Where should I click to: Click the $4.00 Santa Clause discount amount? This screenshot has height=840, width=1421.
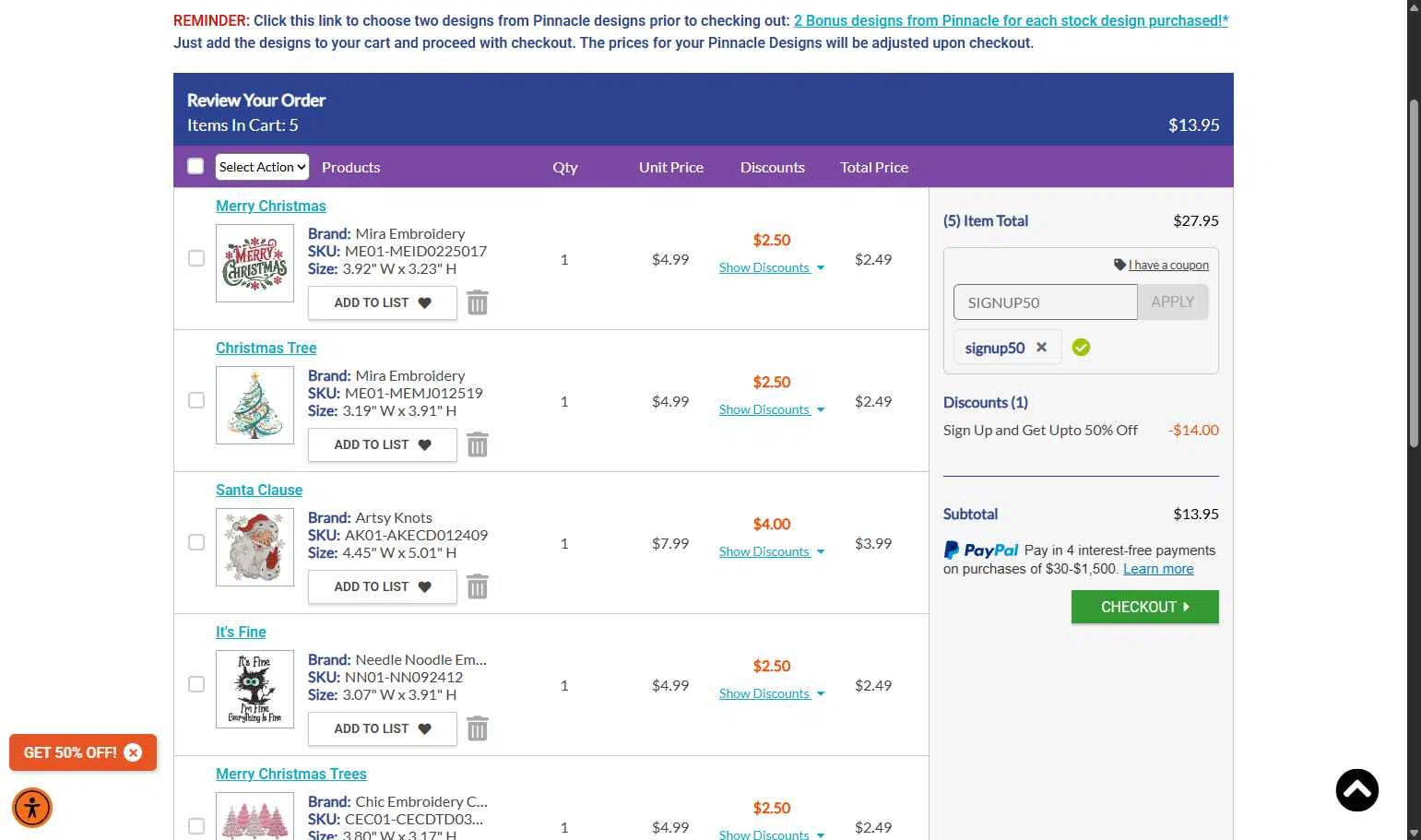point(772,524)
